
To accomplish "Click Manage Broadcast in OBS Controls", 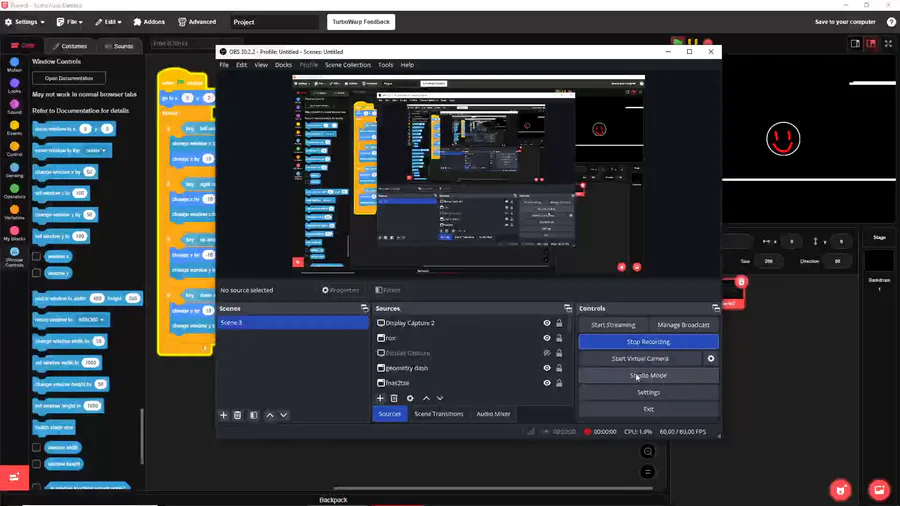I will click(683, 325).
